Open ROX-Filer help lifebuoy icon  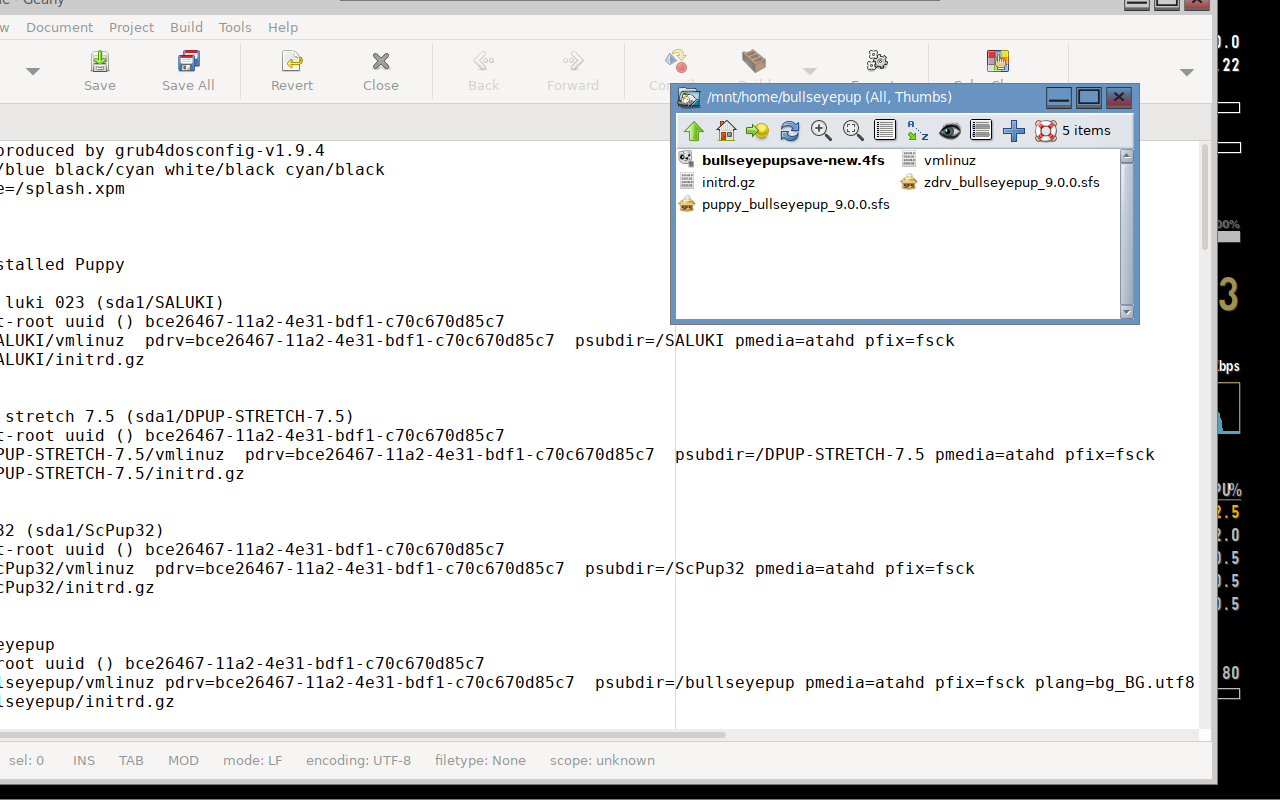1045,131
